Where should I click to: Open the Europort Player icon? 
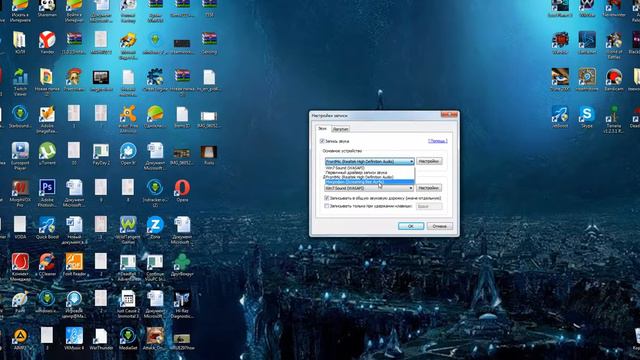pos(20,151)
